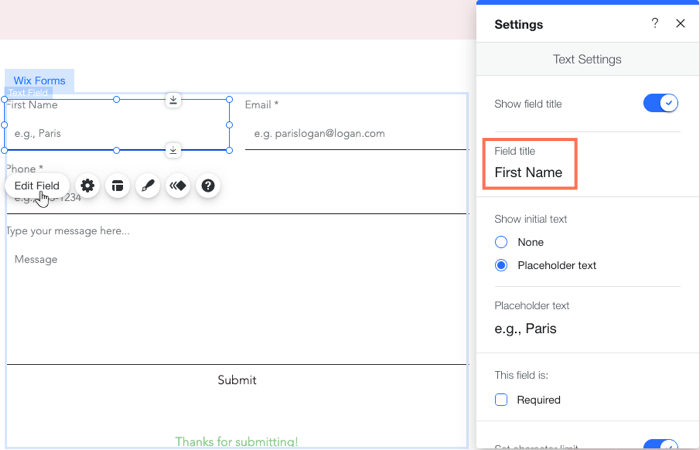Click the bottom stretch download handle on First Name field
700x450 pixels.
[x=173, y=150]
